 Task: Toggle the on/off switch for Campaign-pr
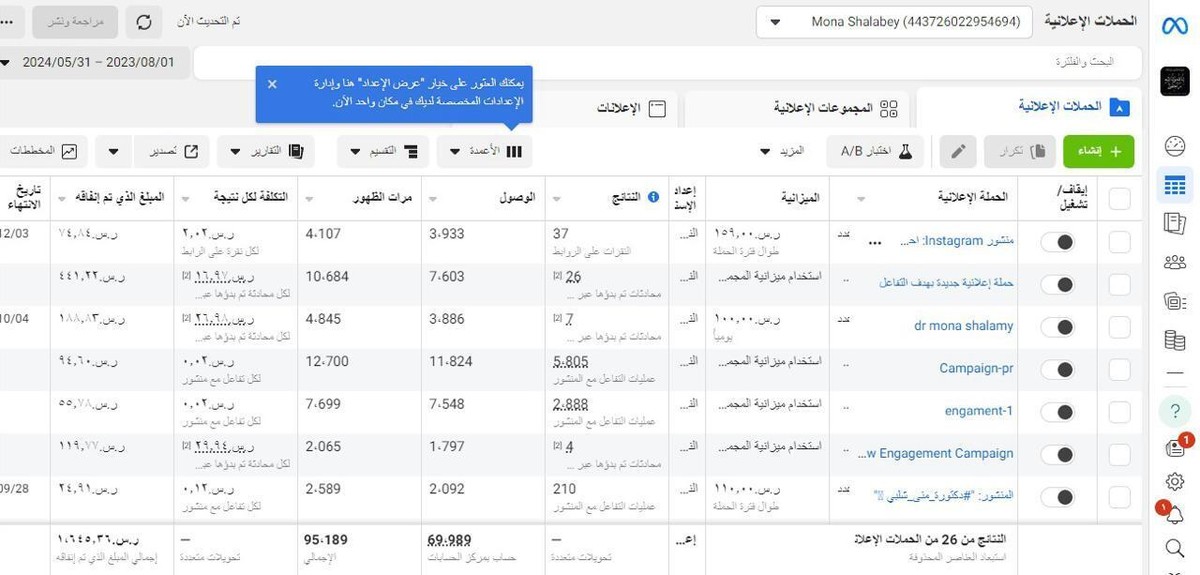pos(1058,370)
